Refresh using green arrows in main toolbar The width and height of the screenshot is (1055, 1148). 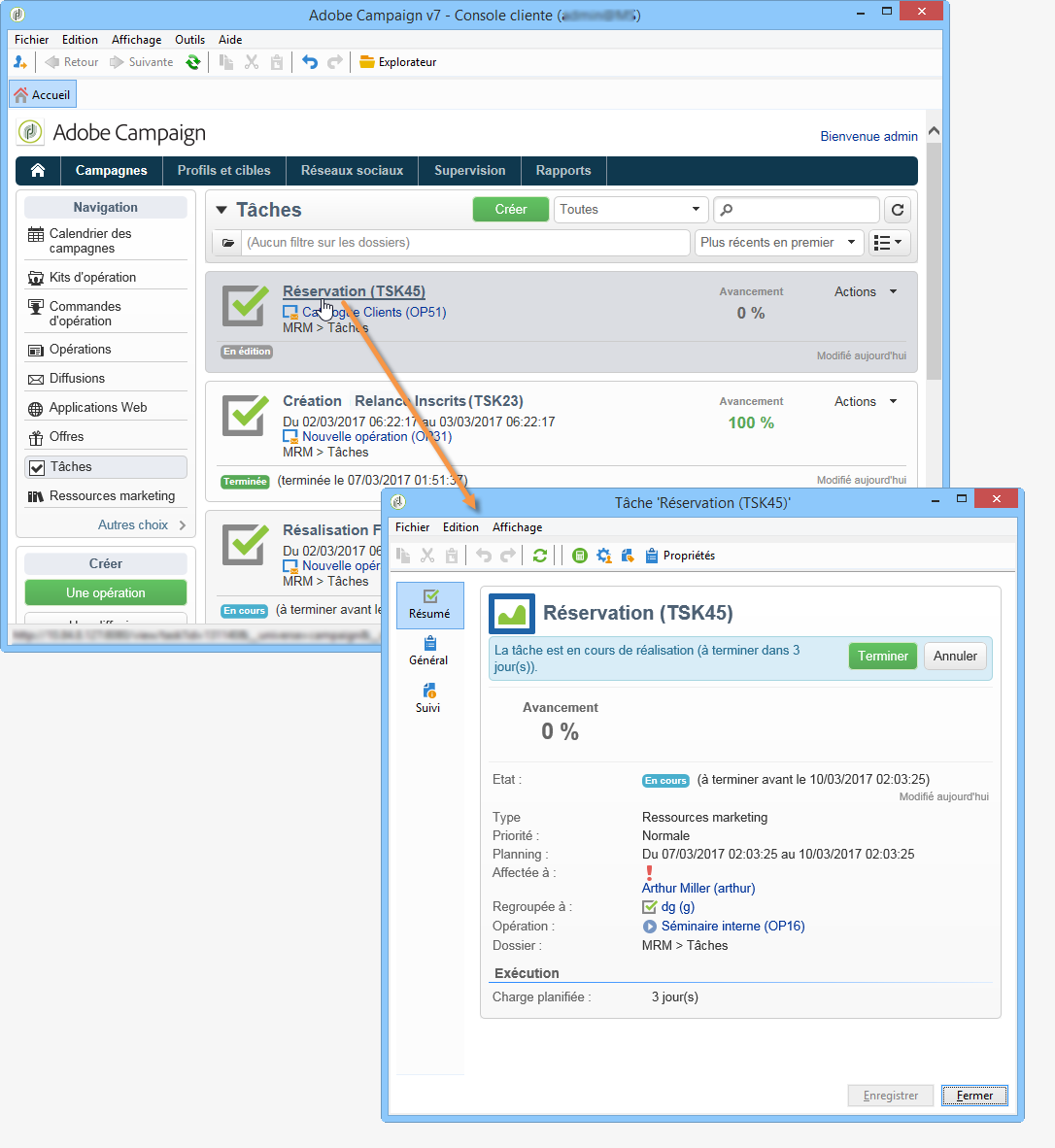pos(192,62)
